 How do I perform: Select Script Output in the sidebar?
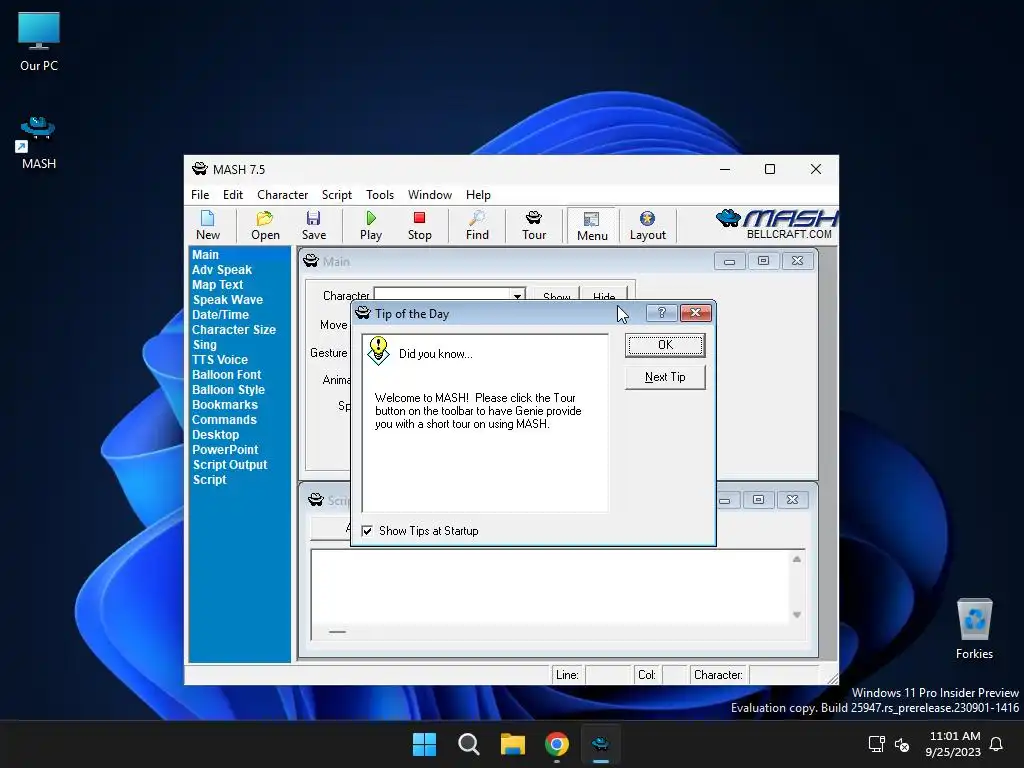pos(230,465)
